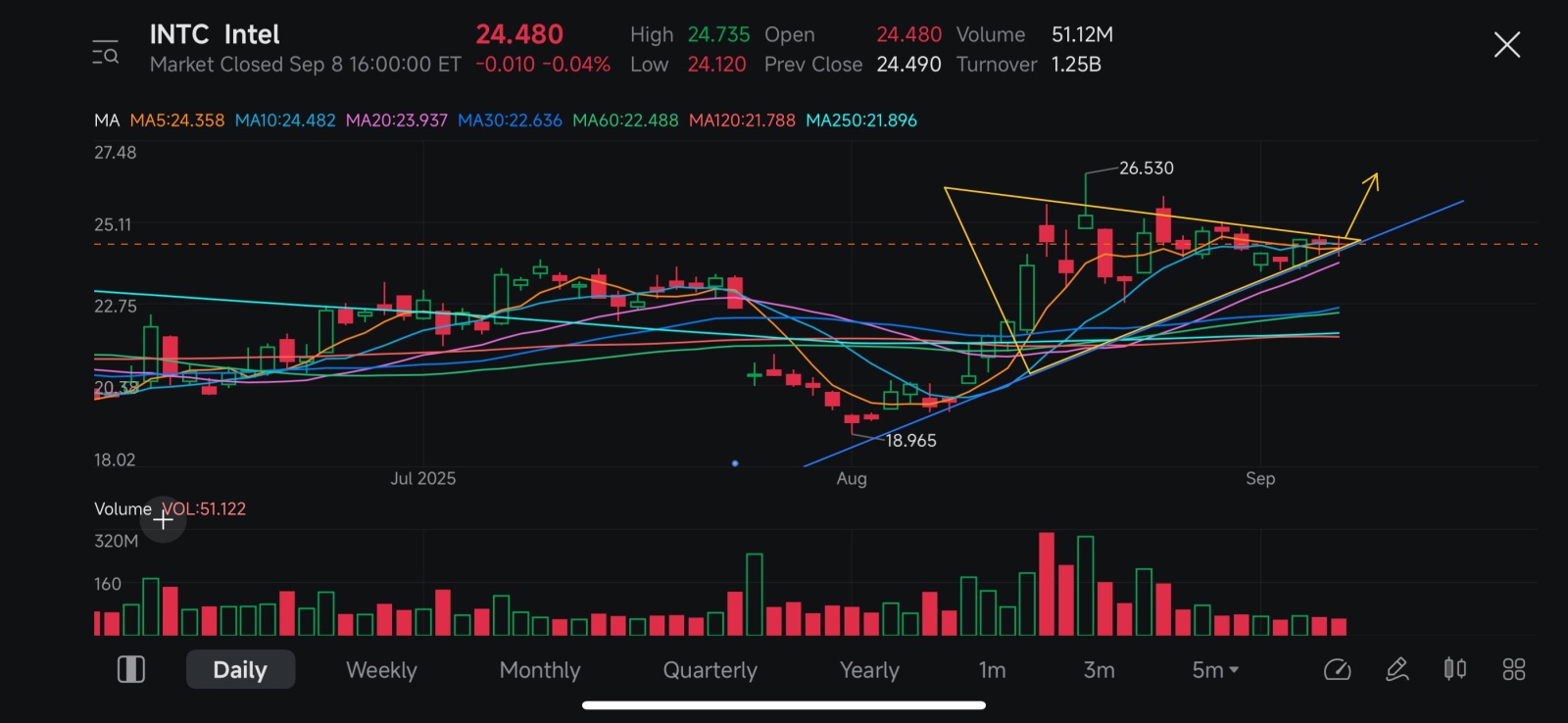The width and height of the screenshot is (1568, 723).
Task: Expand the 5m interval dropdown
Action: [1215, 670]
